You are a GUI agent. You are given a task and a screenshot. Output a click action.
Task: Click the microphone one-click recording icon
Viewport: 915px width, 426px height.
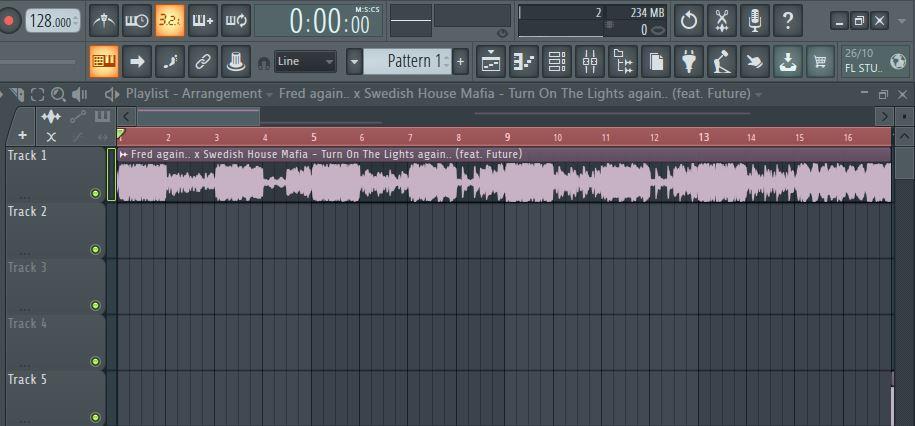click(x=755, y=21)
